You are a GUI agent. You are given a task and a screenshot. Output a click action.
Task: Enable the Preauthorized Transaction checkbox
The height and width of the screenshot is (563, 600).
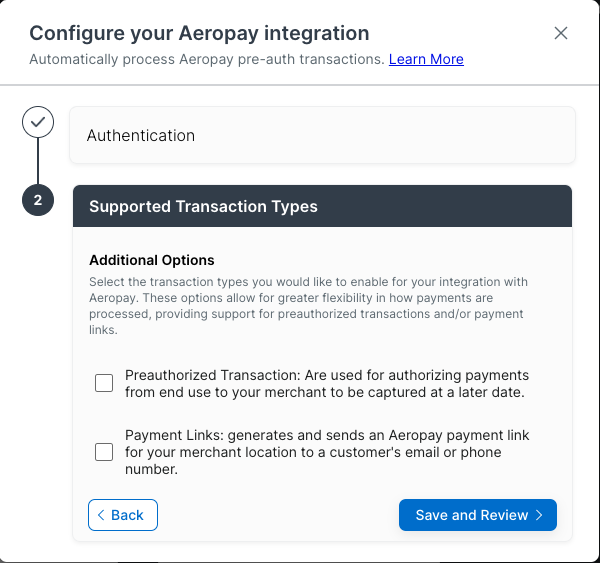click(104, 383)
